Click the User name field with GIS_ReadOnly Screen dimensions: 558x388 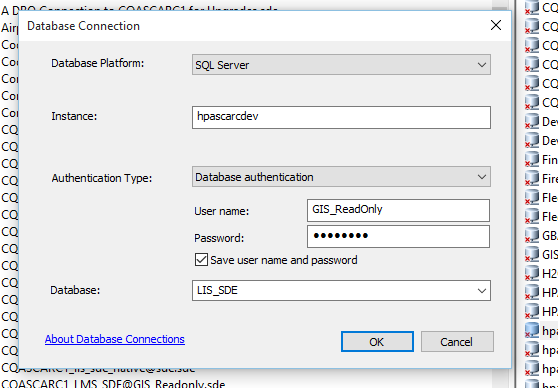click(398, 210)
